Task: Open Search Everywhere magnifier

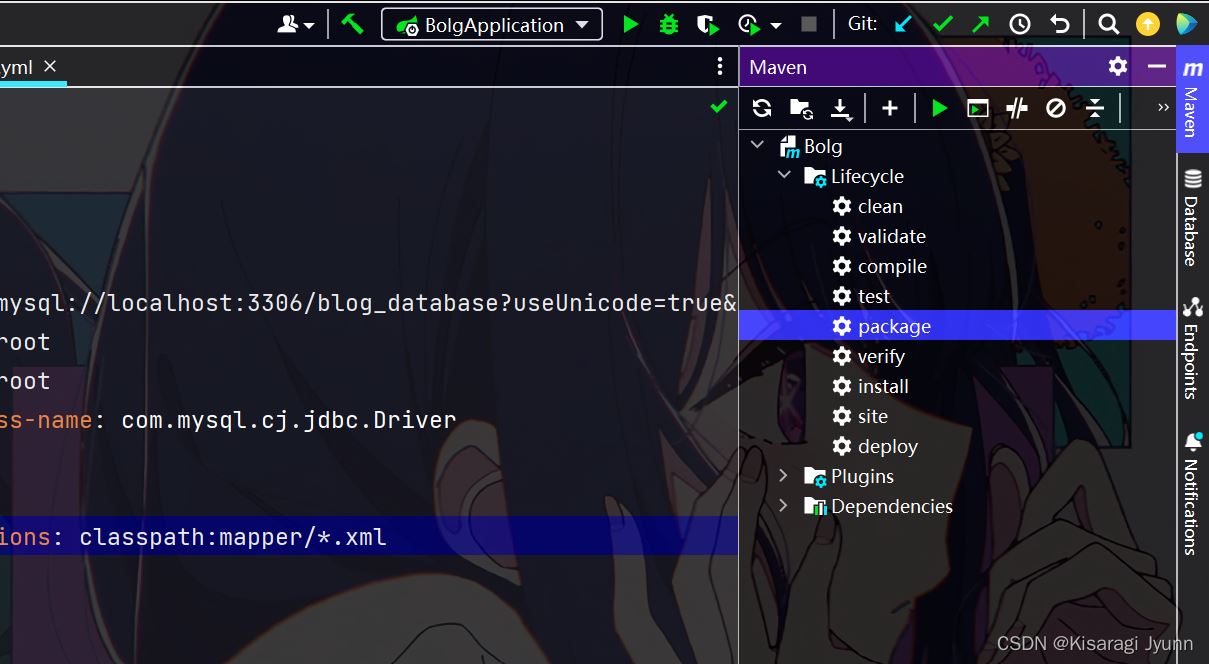Action: coord(1108,24)
